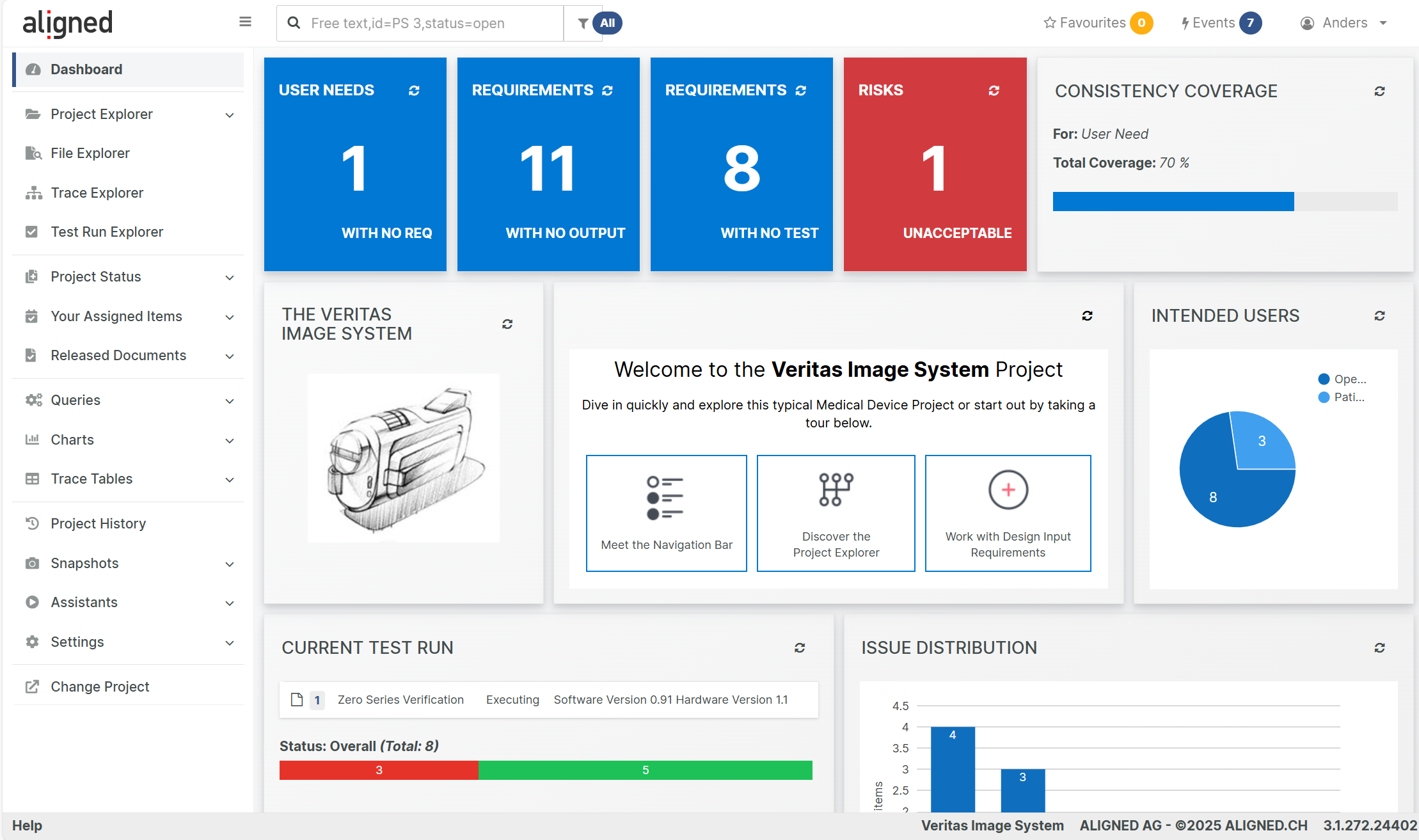This screenshot has width=1419, height=840.
Task: Toggle the Pati... legend entry in the pie chart
Action: tap(1342, 397)
